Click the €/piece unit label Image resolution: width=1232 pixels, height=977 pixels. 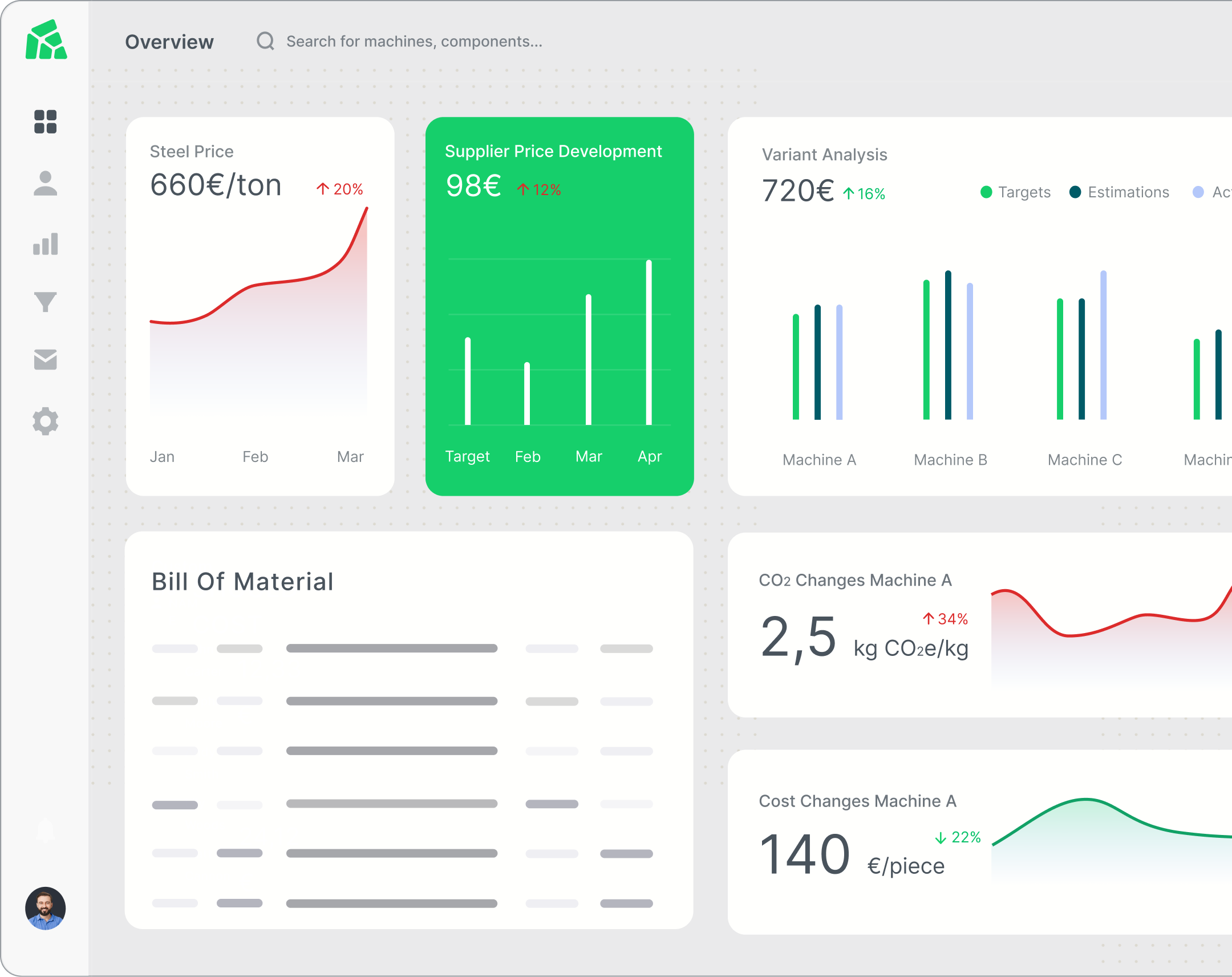pos(906,866)
